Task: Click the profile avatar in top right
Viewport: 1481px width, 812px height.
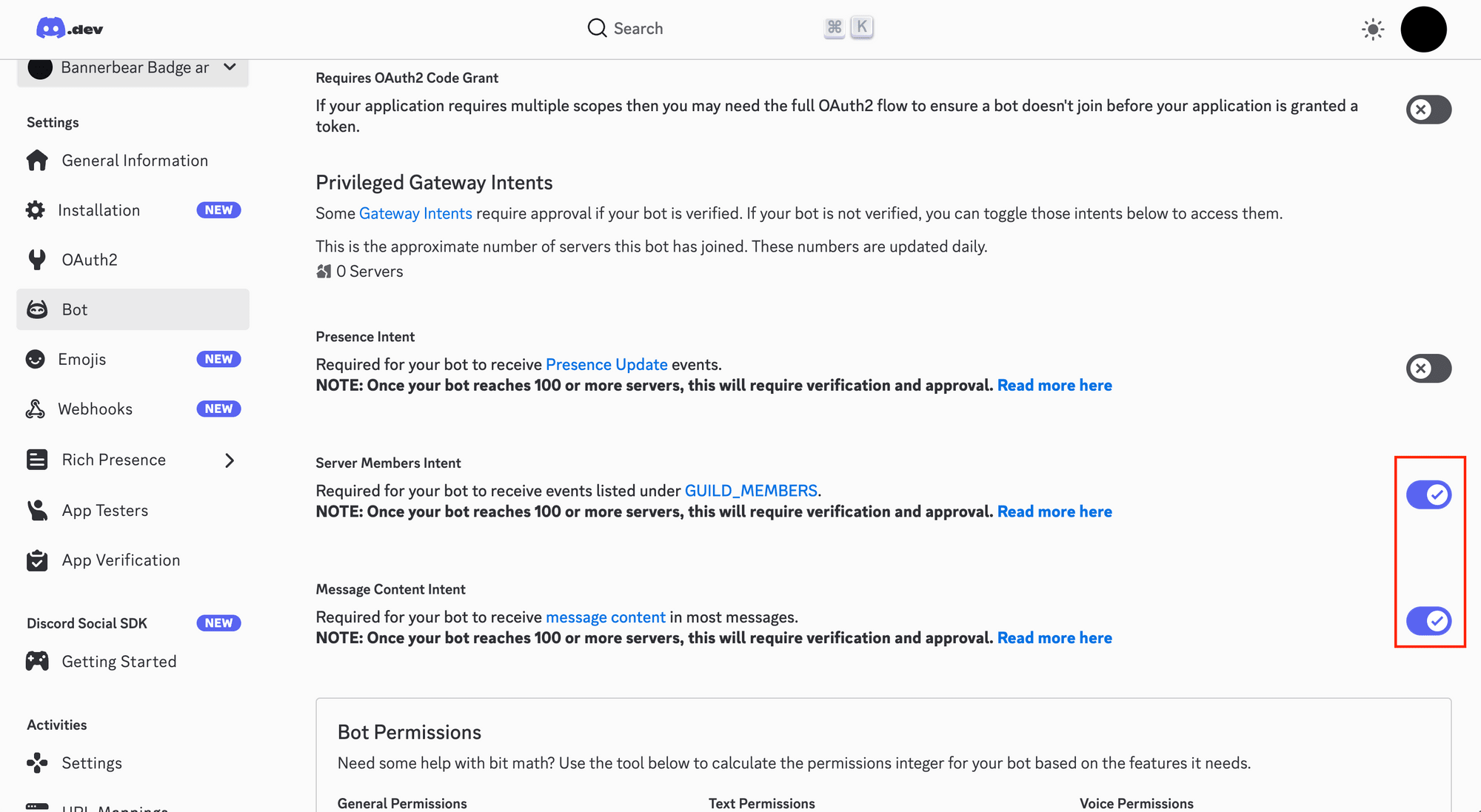Action: click(1423, 29)
